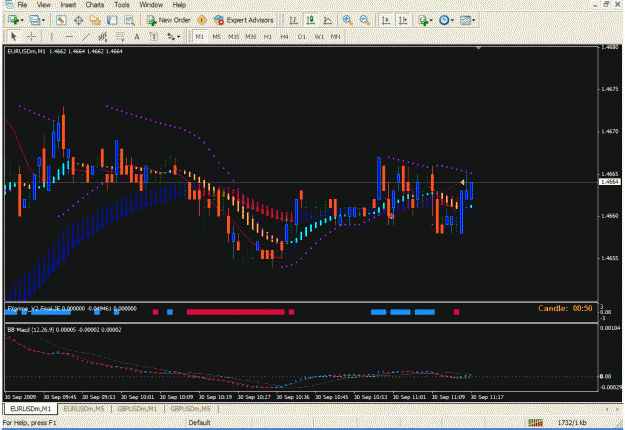This screenshot has height=430, width=625.
Task: Zoom out on the chart
Action: 364,20
